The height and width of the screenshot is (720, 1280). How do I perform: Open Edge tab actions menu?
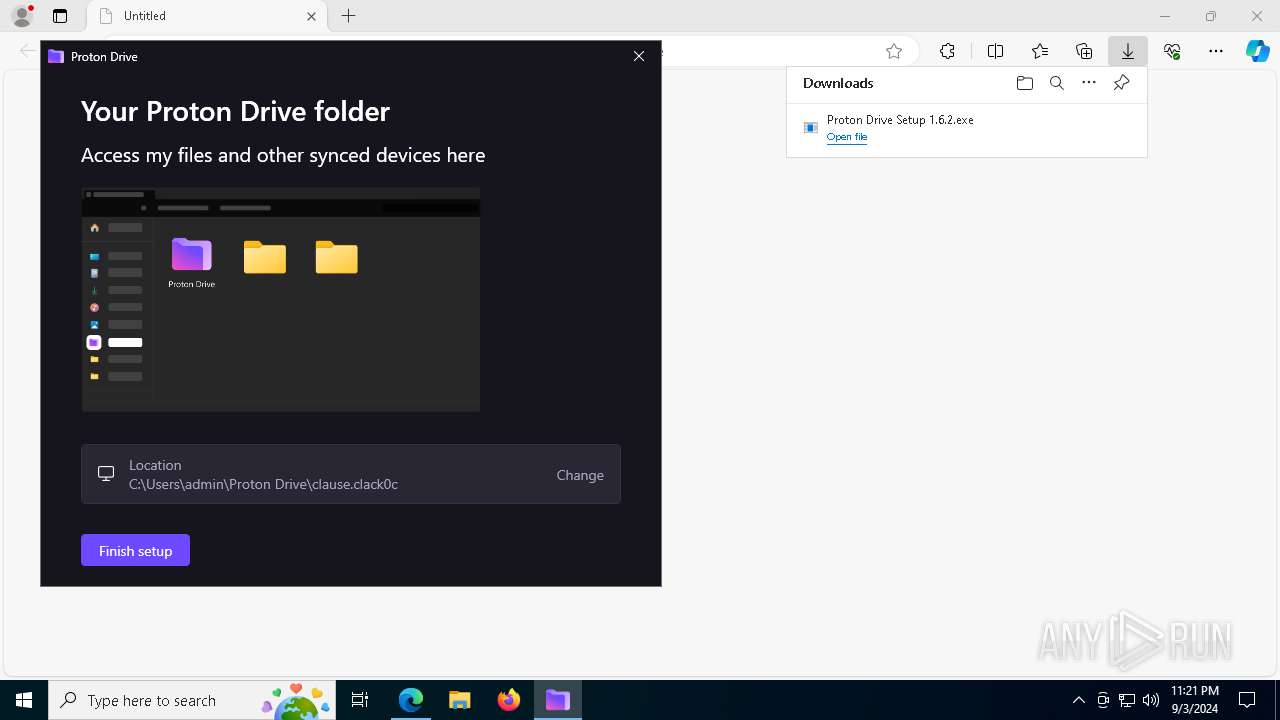[x=60, y=16]
